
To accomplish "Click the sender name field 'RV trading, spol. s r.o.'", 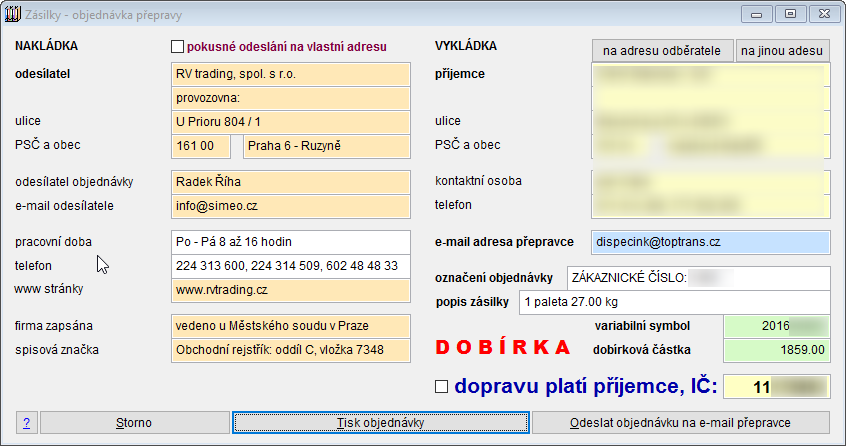I will click(x=289, y=74).
